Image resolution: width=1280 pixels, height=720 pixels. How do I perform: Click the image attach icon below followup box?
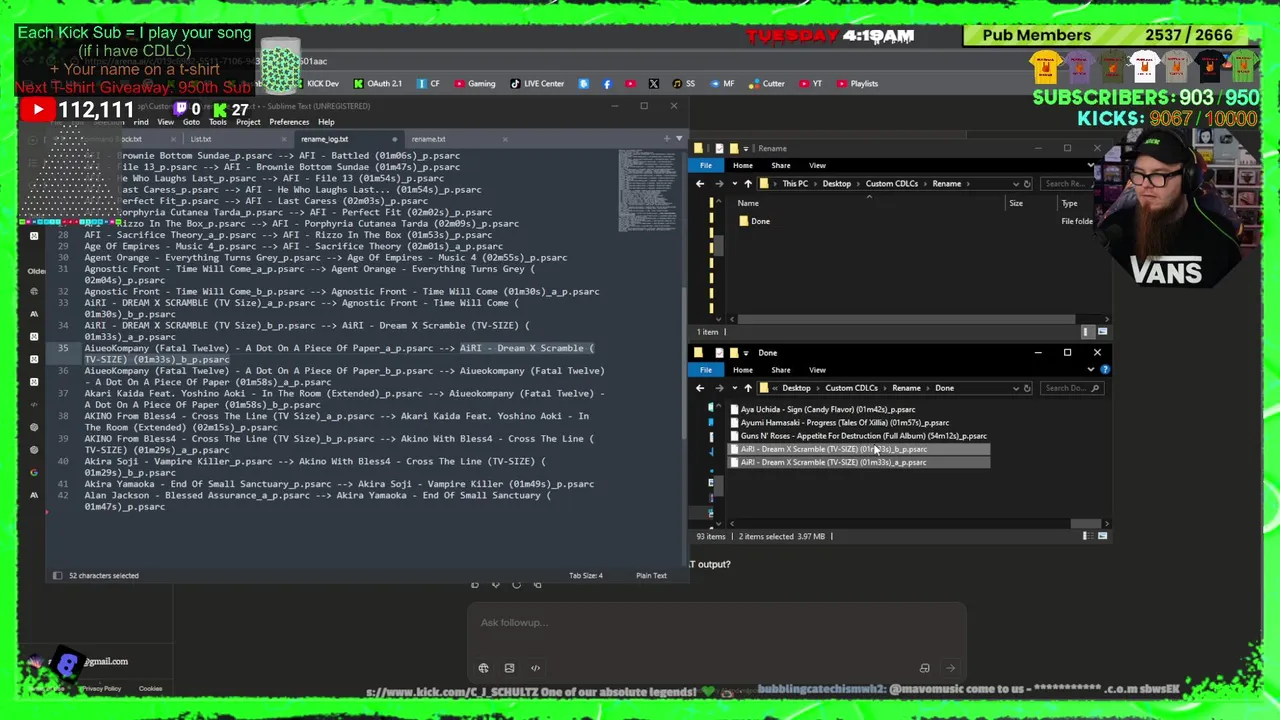(509, 668)
